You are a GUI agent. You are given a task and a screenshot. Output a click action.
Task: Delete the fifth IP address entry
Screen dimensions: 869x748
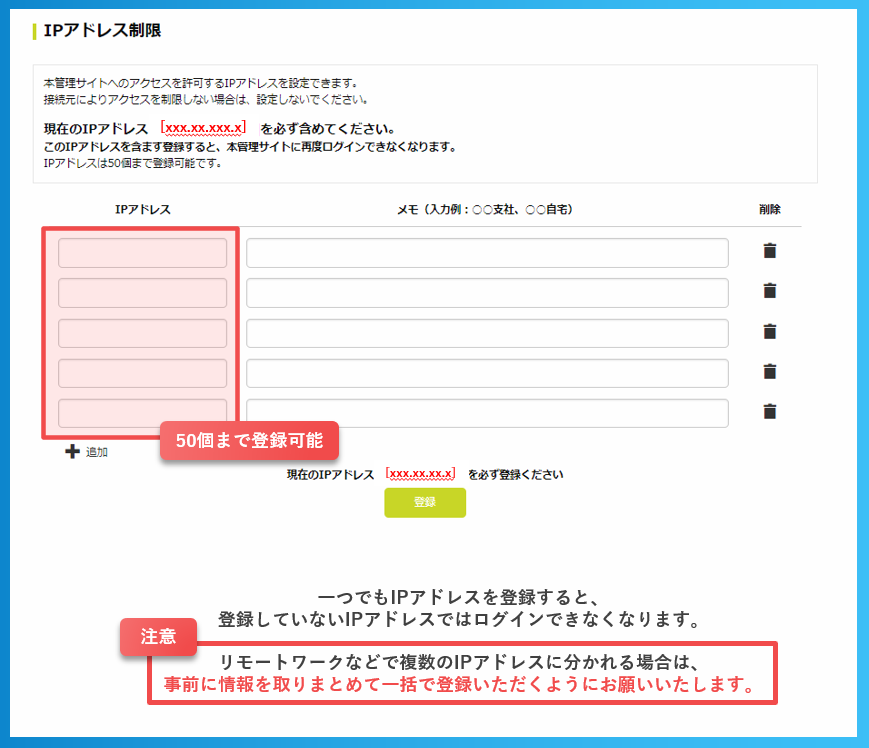[769, 411]
